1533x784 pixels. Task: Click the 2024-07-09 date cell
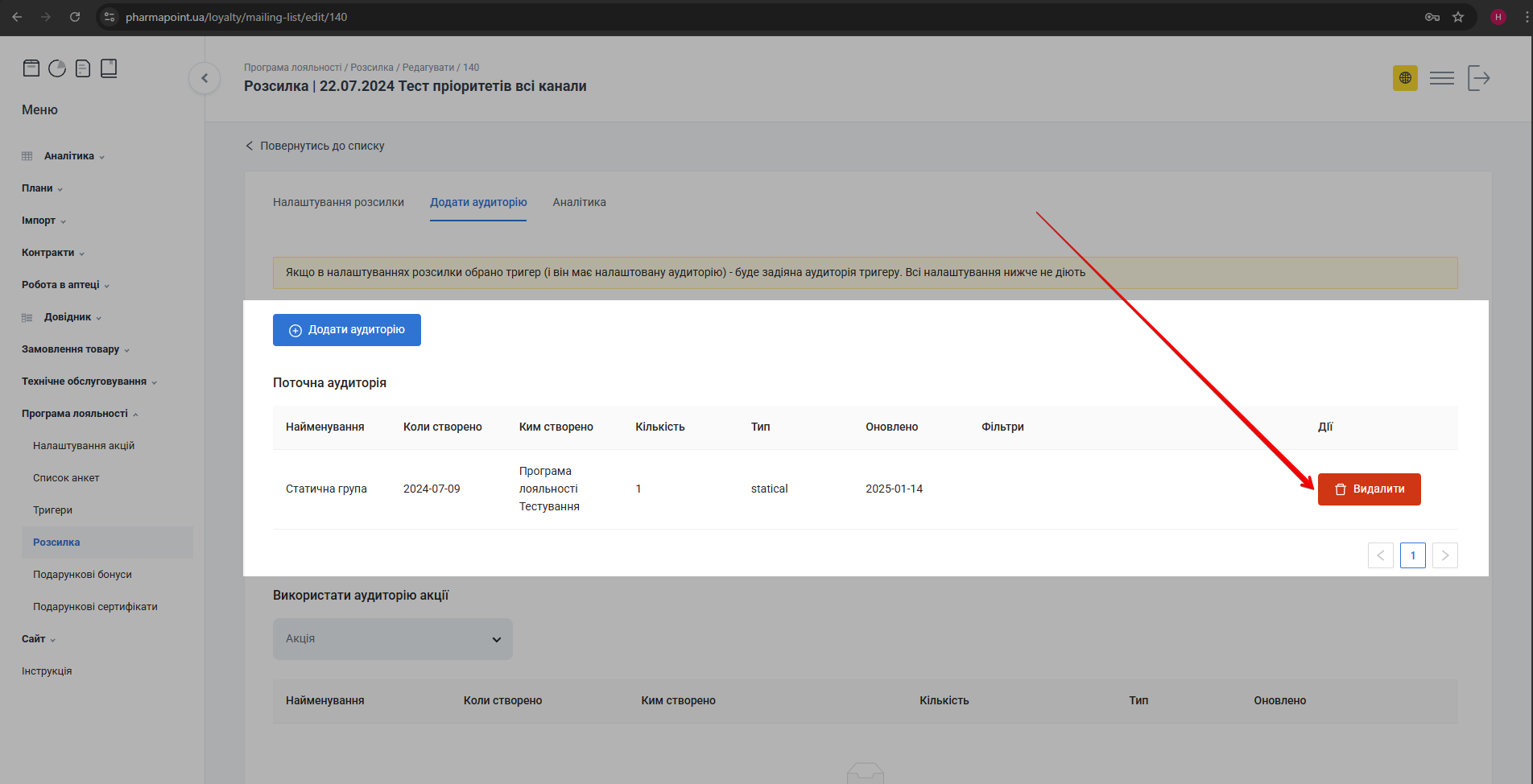[432, 489]
